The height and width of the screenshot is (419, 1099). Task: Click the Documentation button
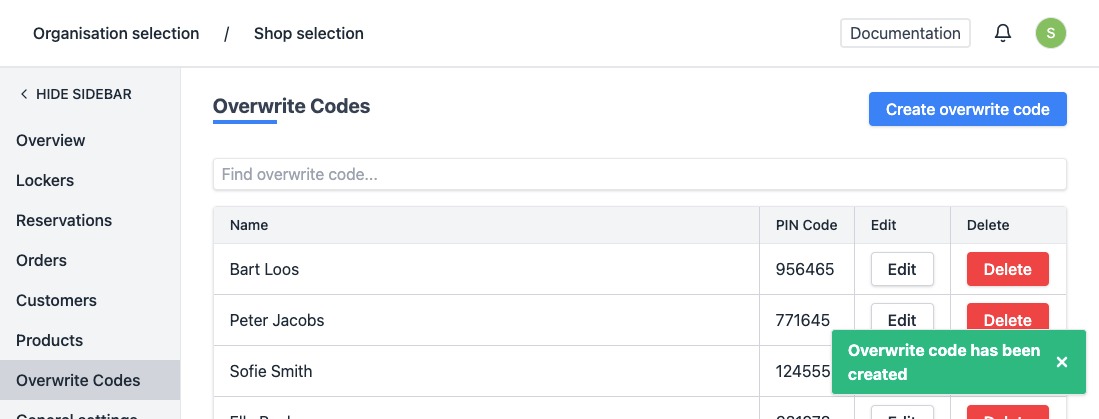tap(905, 33)
